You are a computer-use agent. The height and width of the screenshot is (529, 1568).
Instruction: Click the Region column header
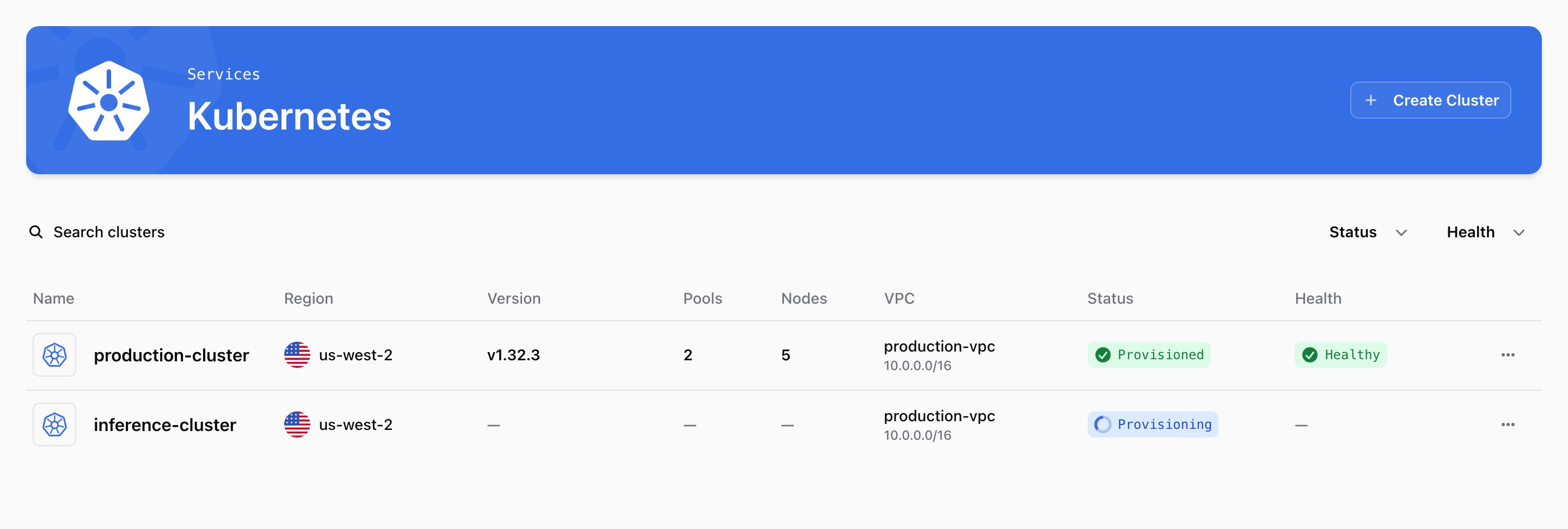point(309,298)
